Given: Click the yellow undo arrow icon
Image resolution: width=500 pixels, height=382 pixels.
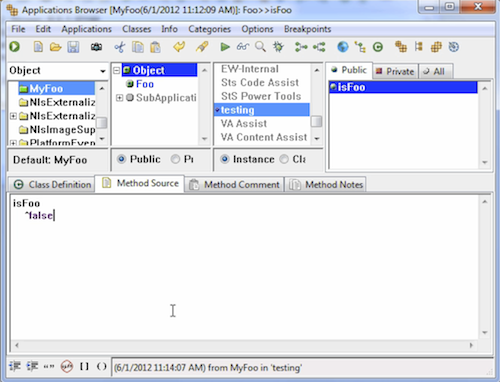Looking at the screenshot, I should (179, 47).
